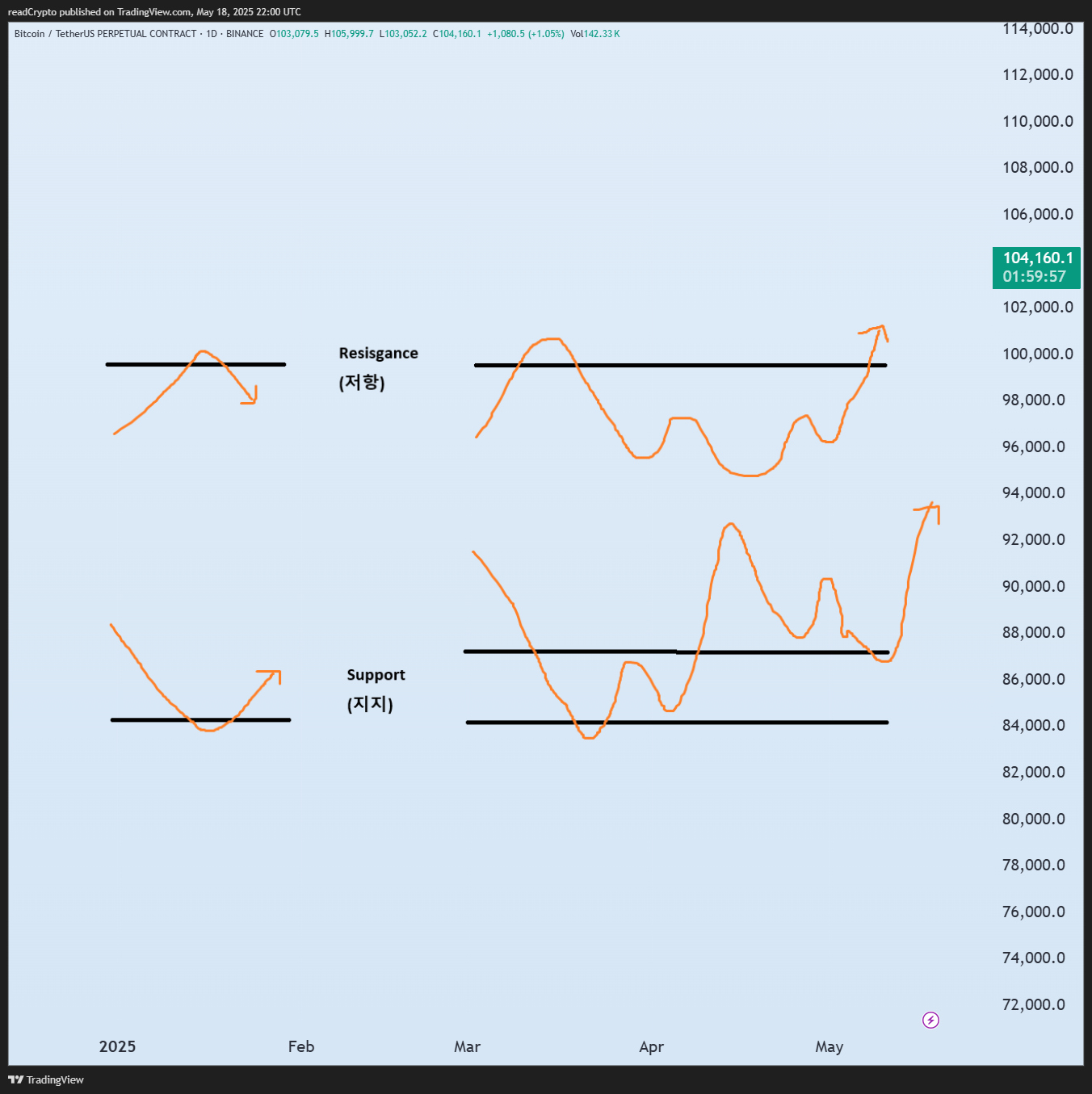
Task: Click the Bitcoin / TetherUS PERPETUAL CONTRACT title
Action: click(x=105, y=34)
